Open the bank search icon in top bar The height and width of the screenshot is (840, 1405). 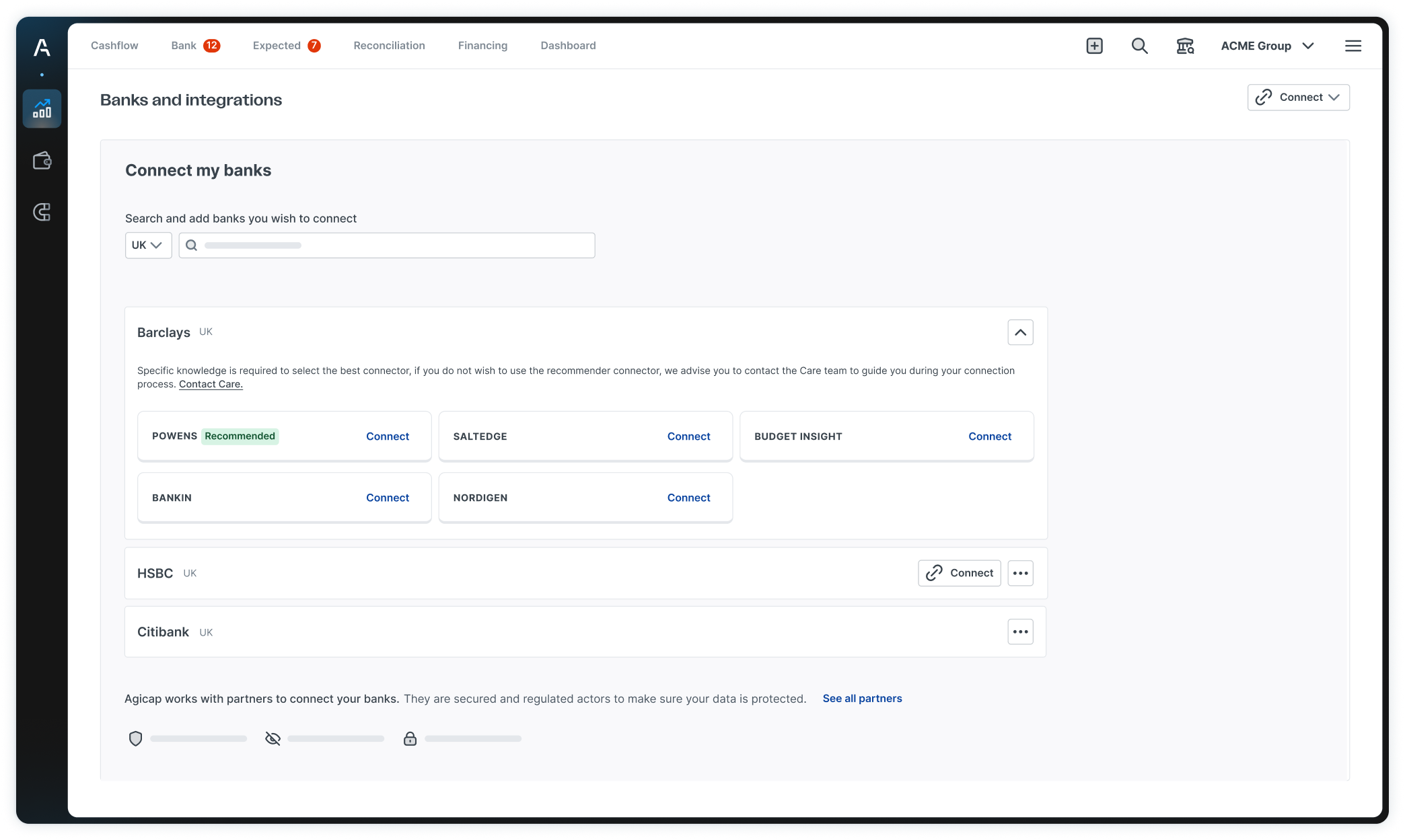click(1185, 45)
